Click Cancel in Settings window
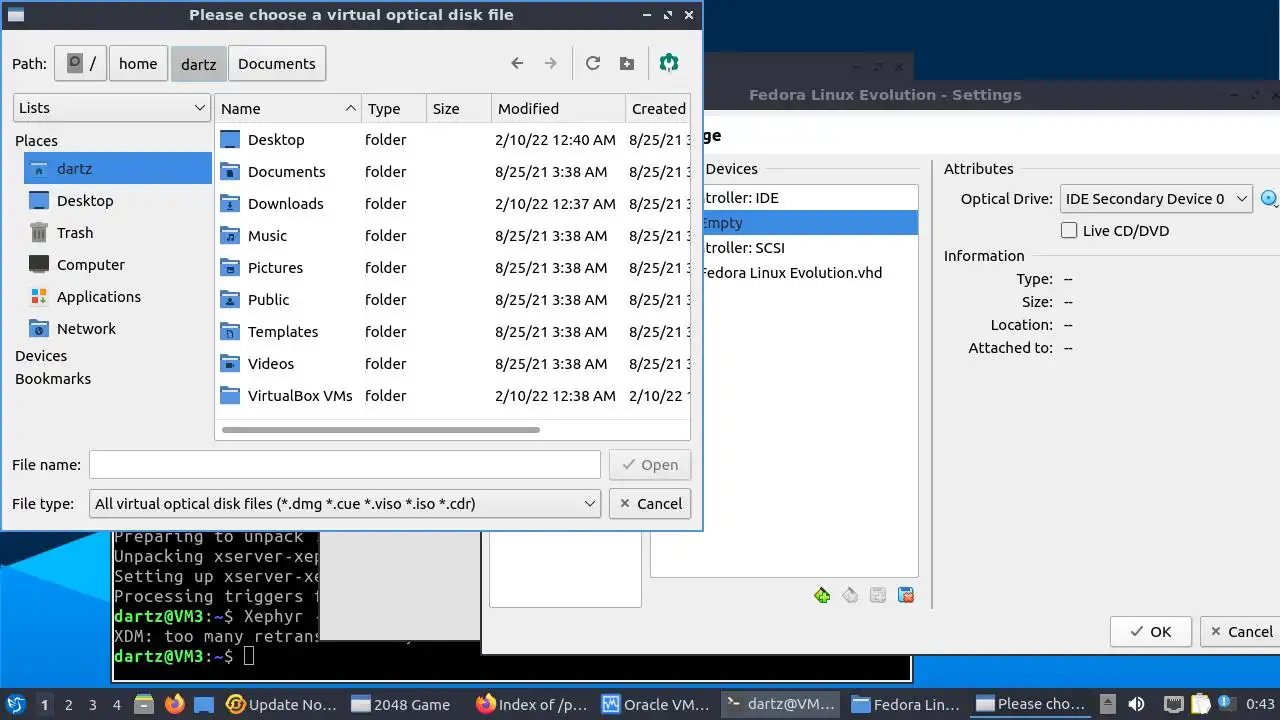 tap(1240, 631)
